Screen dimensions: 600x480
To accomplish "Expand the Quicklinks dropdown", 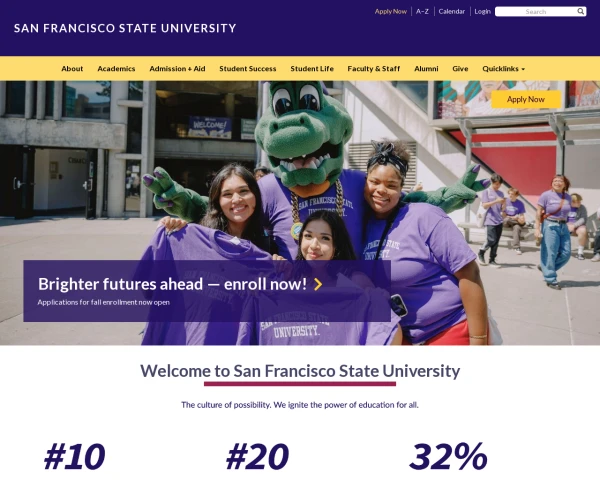I will pos(503,69).
